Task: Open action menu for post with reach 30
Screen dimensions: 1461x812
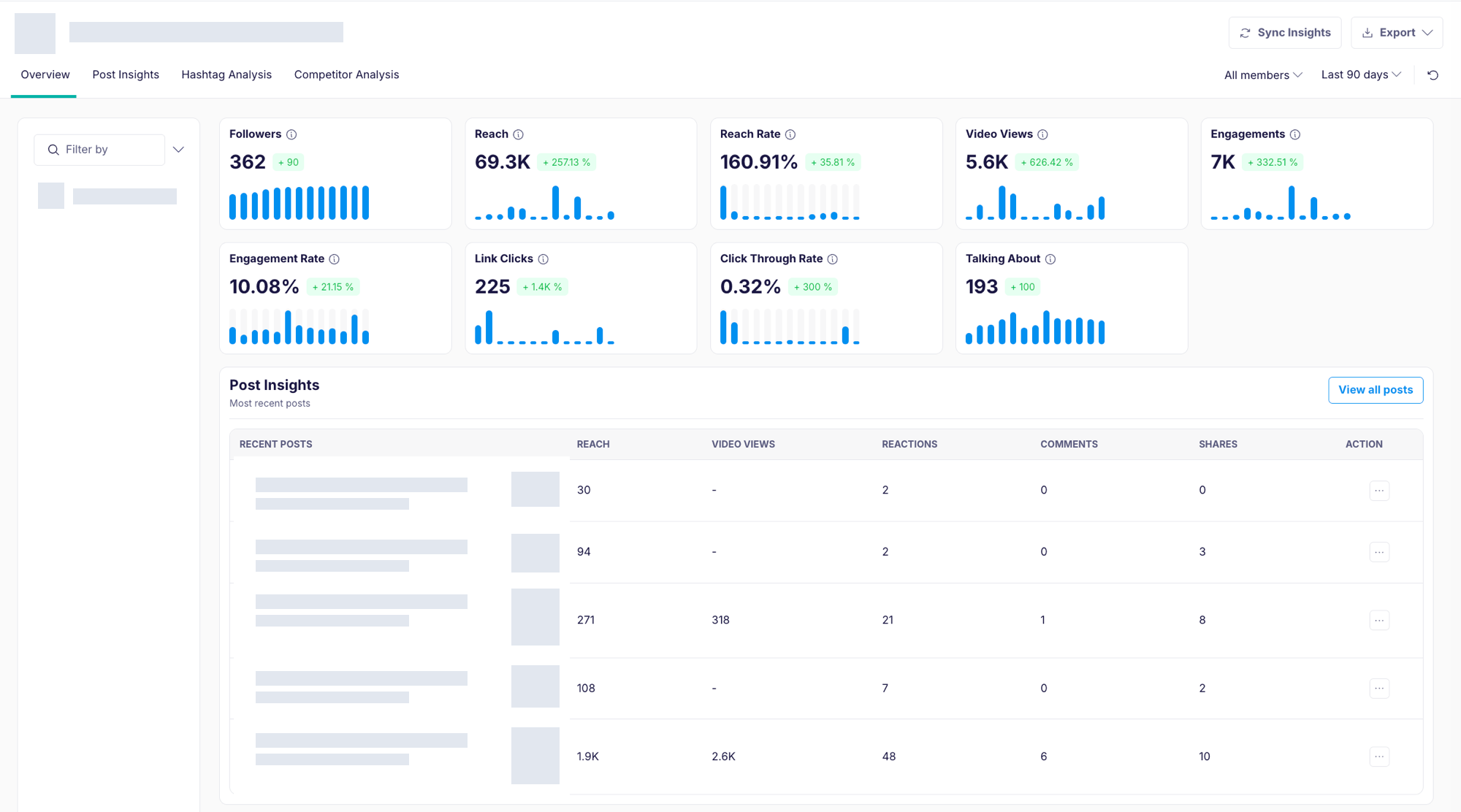Action: pos(1379,490)
